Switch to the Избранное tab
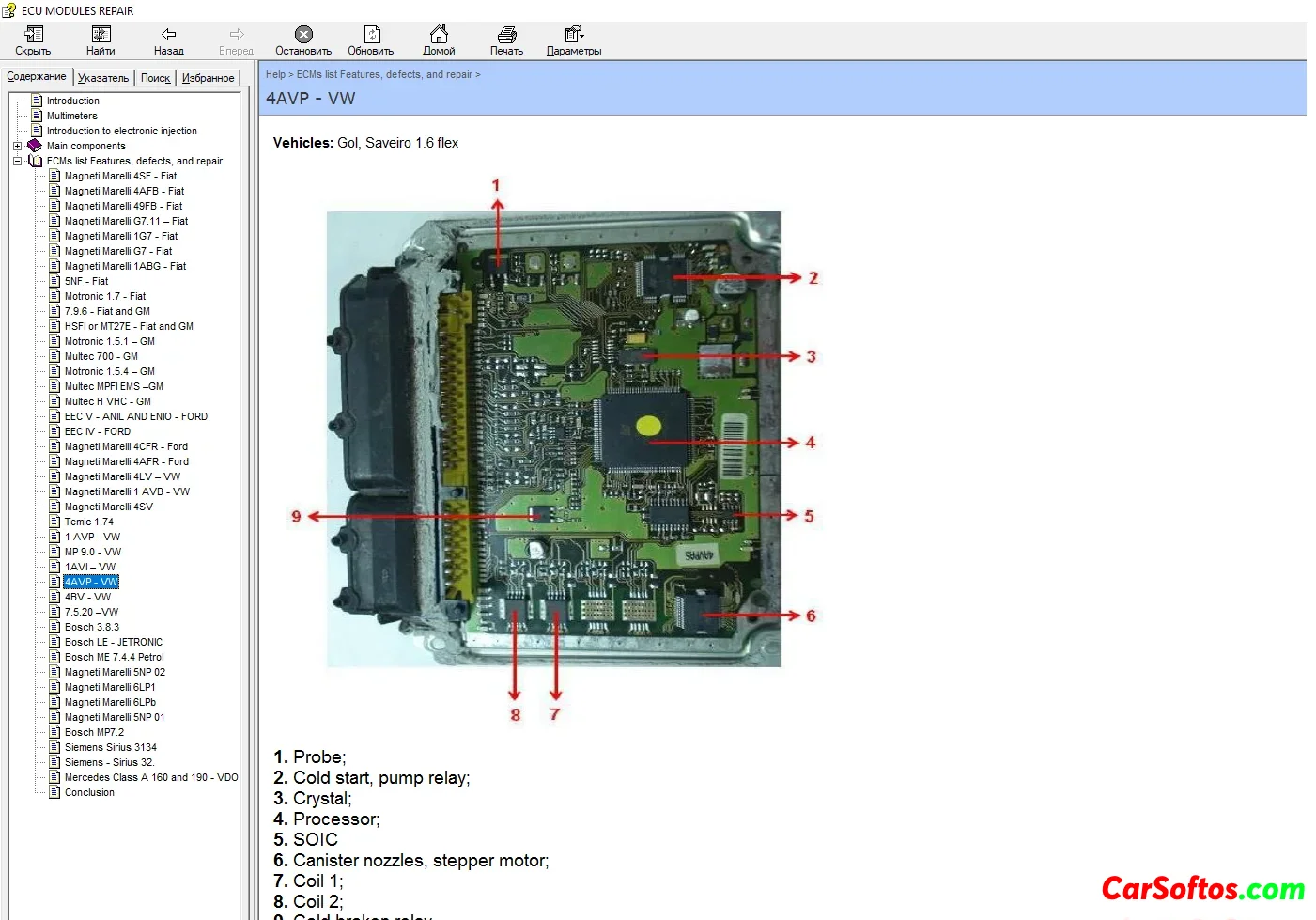The image size is (1316, 920). pos(208,78)
